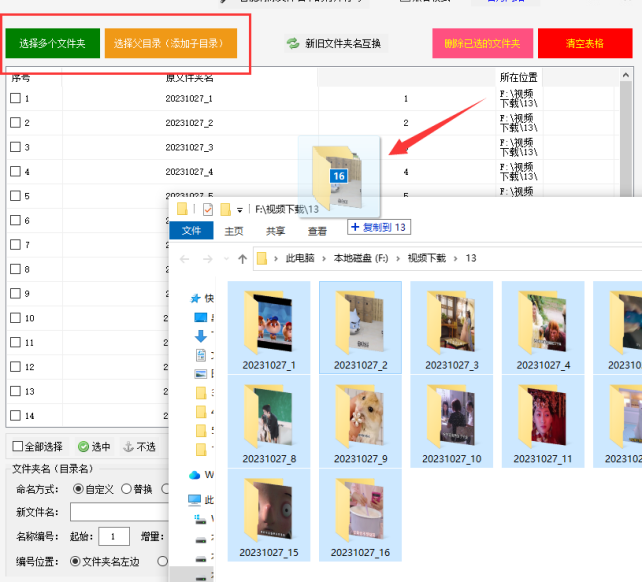Viewport: 643px width, 583px height.
Task: Click the table scrollbar up arrow
Action: click(x=625, y=75)
